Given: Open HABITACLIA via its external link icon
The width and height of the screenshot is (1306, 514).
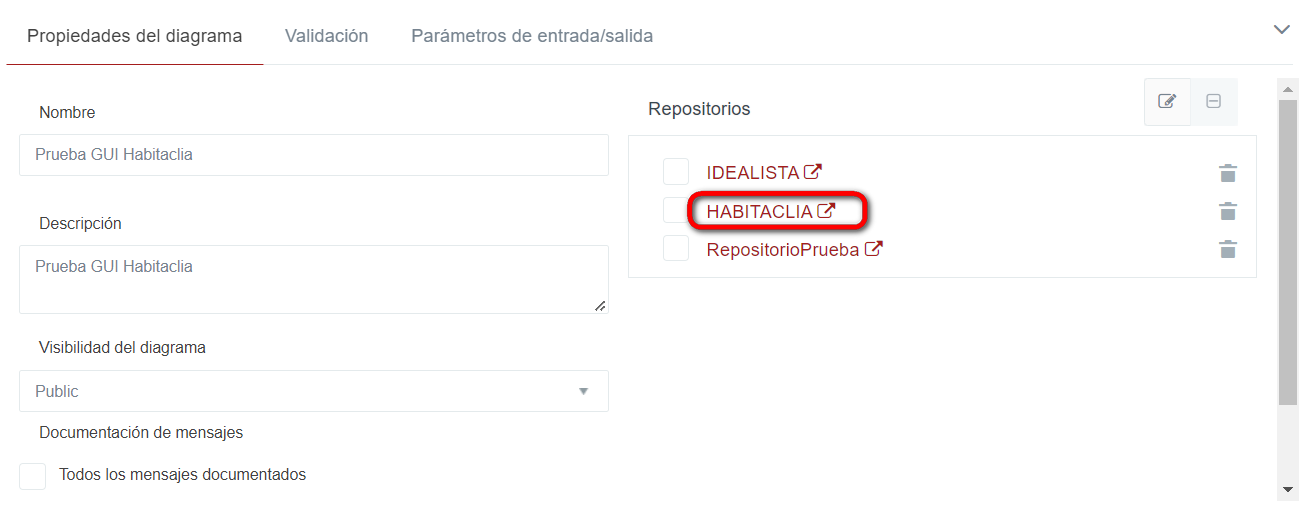Looking at the screenshot, I should coord(826,211).
